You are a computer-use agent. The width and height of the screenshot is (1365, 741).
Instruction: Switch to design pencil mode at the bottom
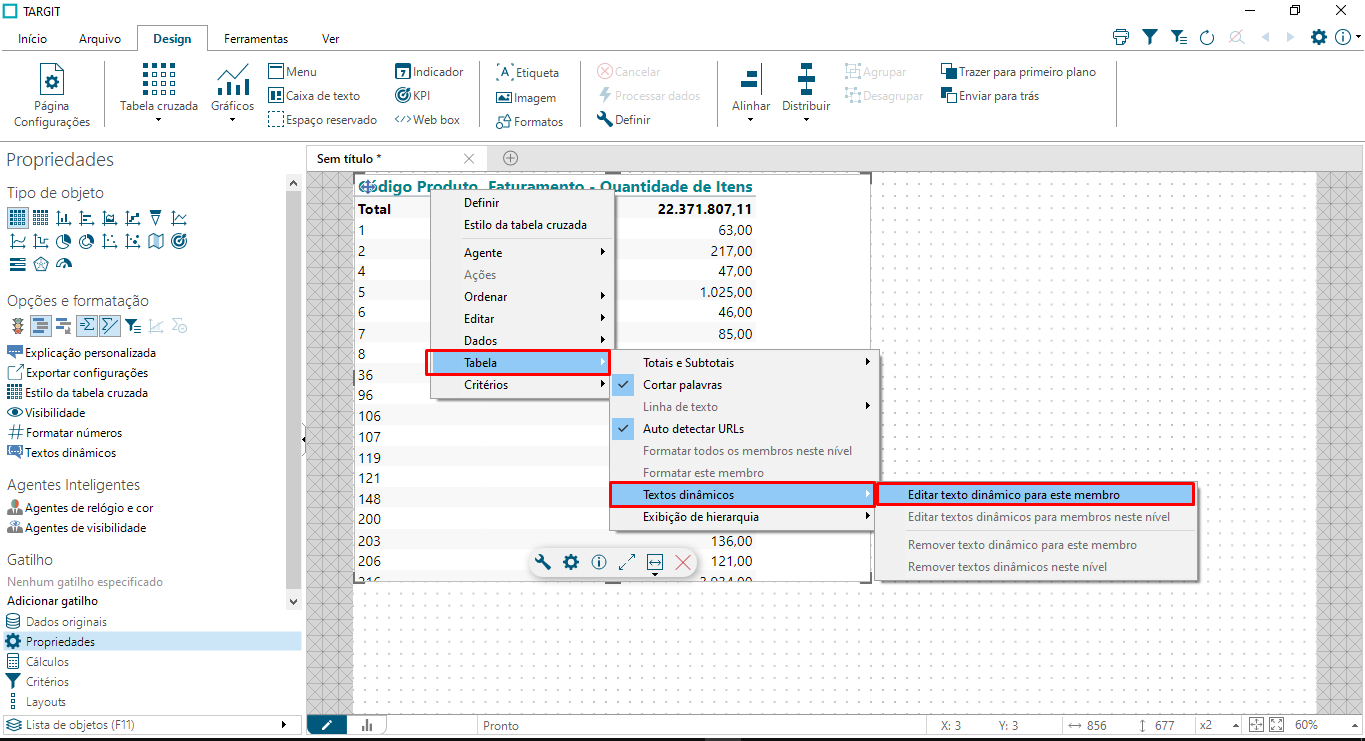point(327,725)
